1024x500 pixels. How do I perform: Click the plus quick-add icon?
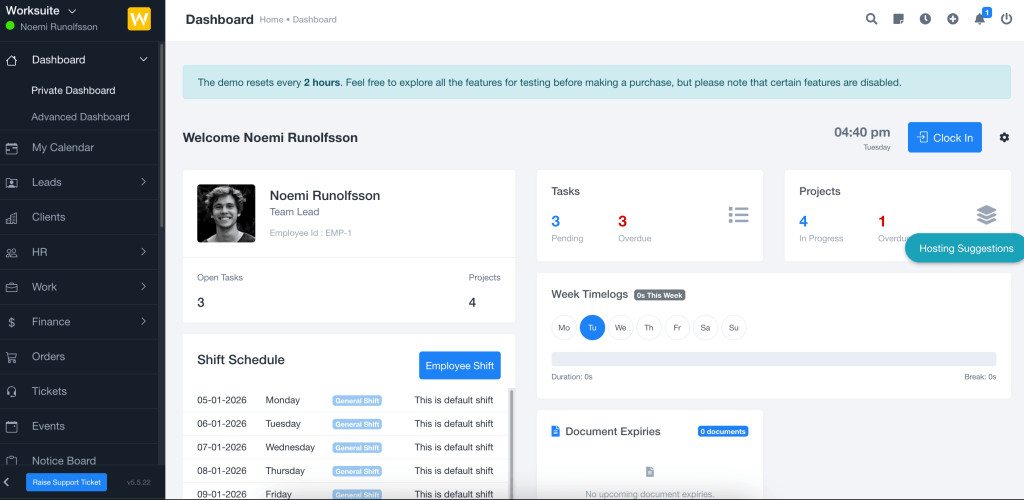(953, 19)
